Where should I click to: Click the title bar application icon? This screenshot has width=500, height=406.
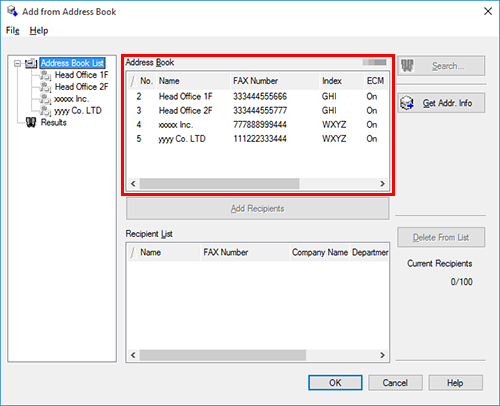point(12,11)
